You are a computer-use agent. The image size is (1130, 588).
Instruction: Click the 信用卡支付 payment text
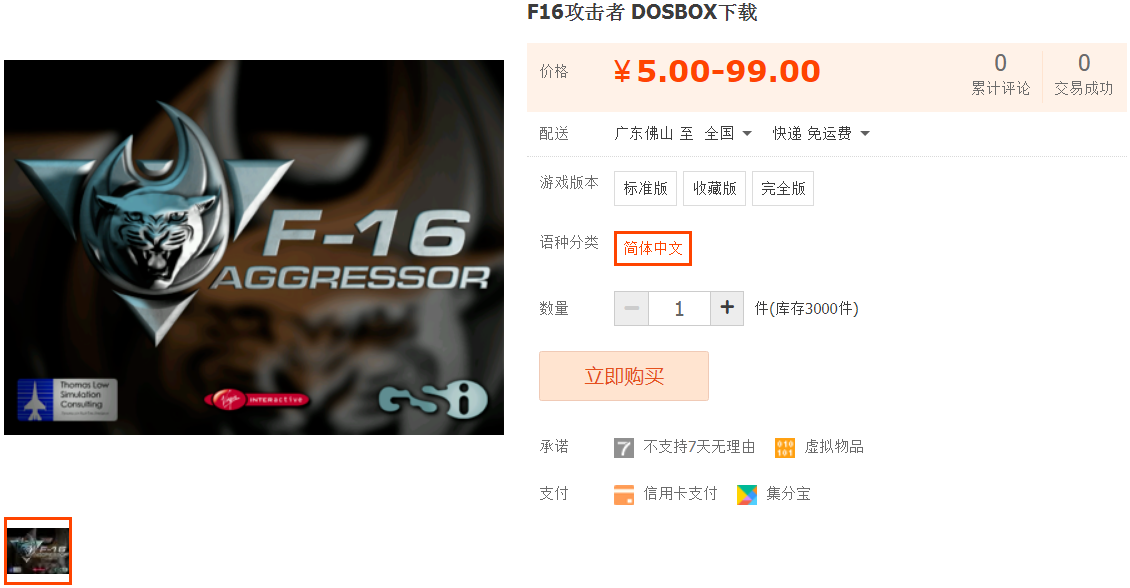[680, 494]
